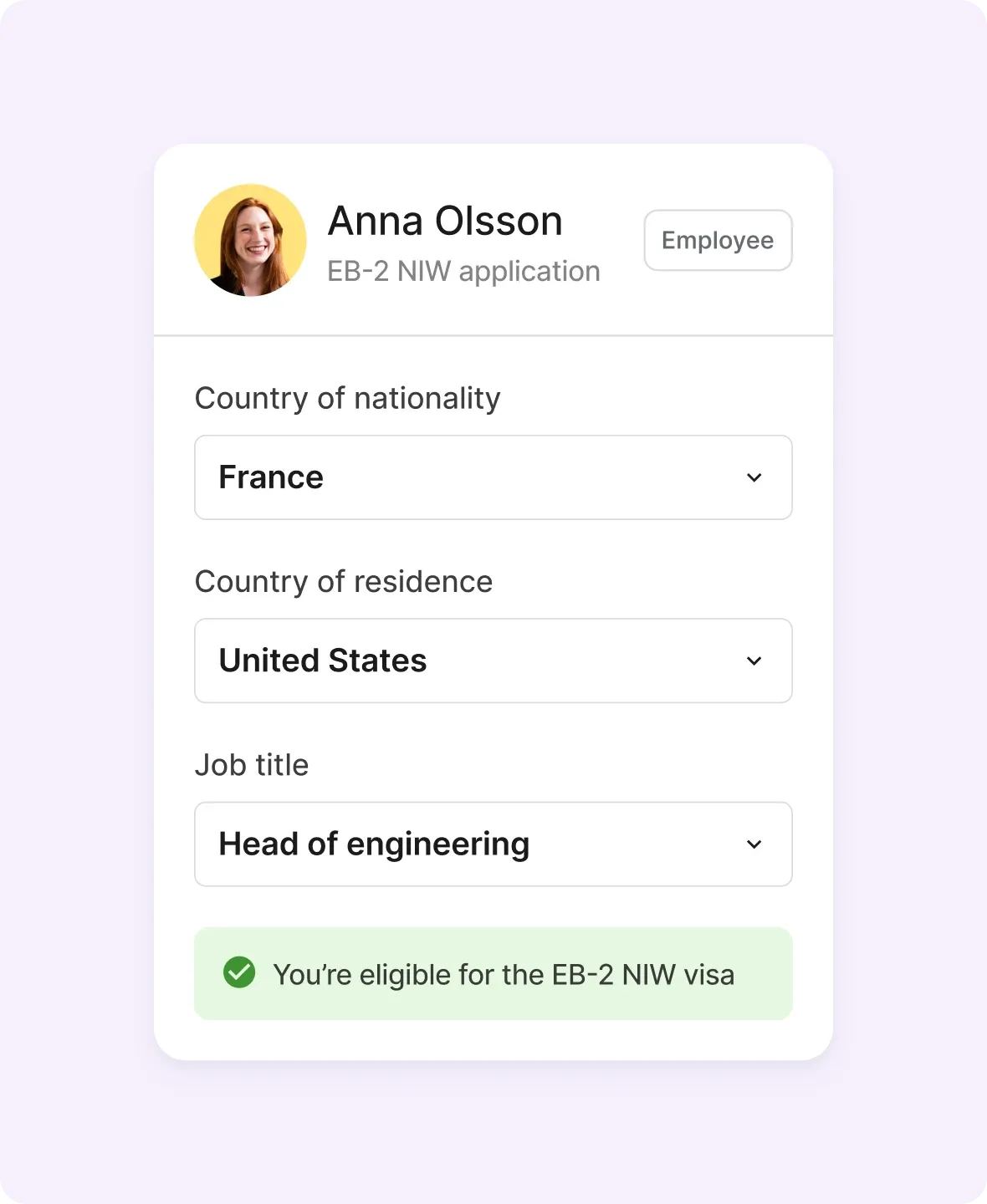Viewport: 987px width, 1204px height.
Task: Click the chevron arrow in the Head of engineering field
Action: coord(754,844)
